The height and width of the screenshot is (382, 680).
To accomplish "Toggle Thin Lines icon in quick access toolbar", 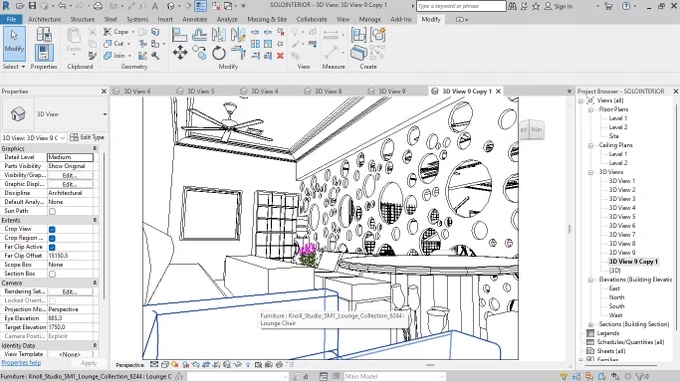I will [x=200, y=6].
